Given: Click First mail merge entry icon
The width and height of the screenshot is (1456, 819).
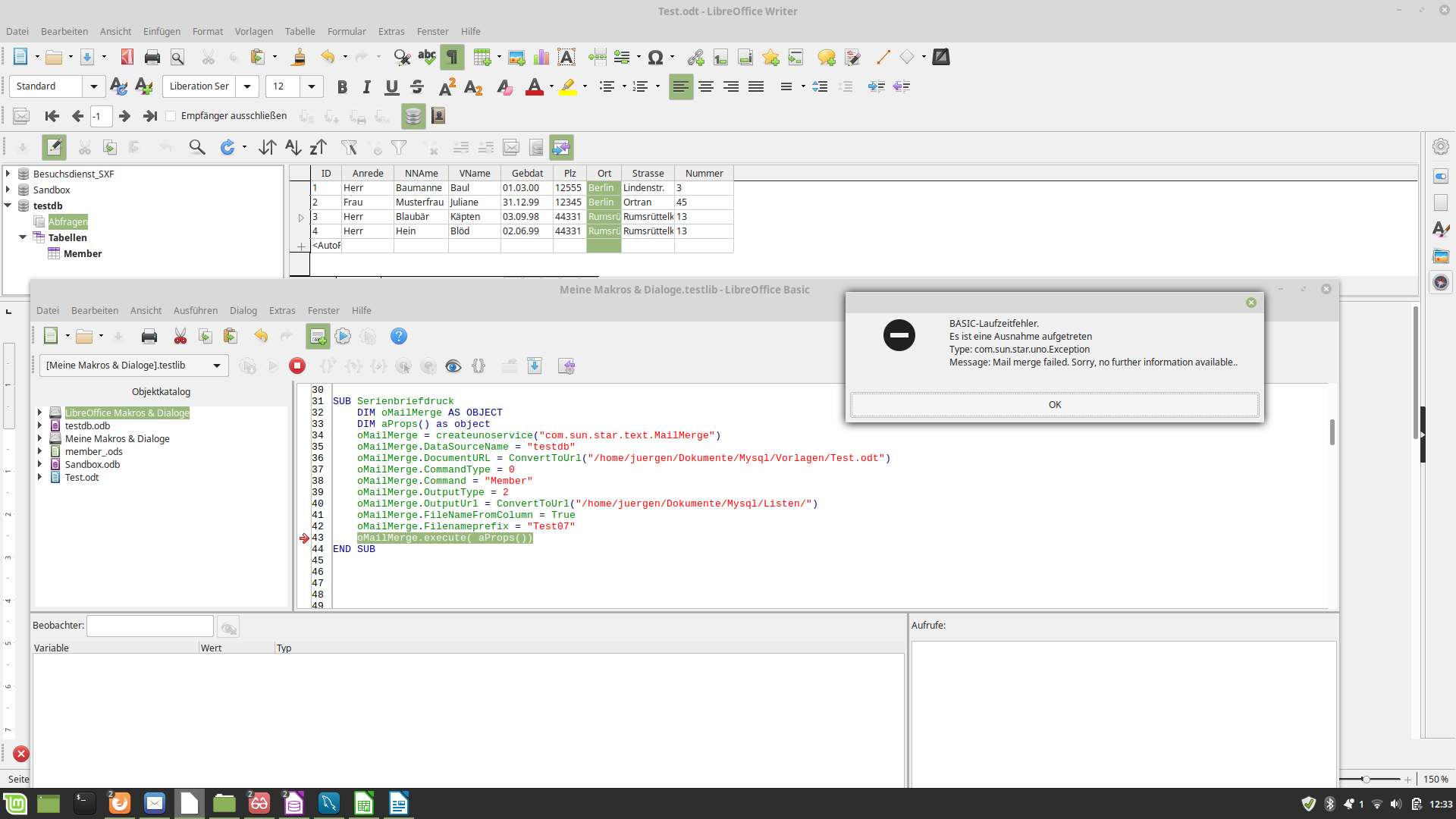Looking at the screenshot, I should pos(52,116).
